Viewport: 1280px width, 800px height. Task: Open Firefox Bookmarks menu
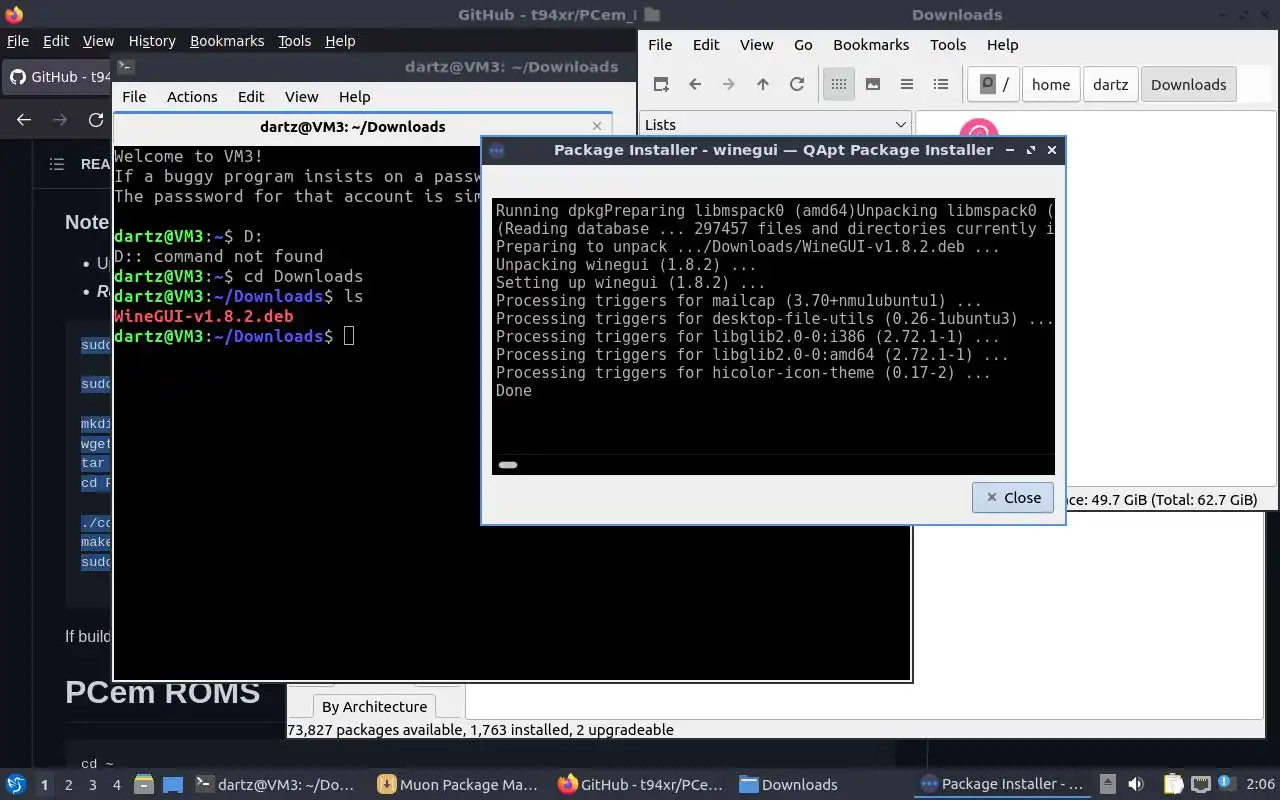coord(227,41)
